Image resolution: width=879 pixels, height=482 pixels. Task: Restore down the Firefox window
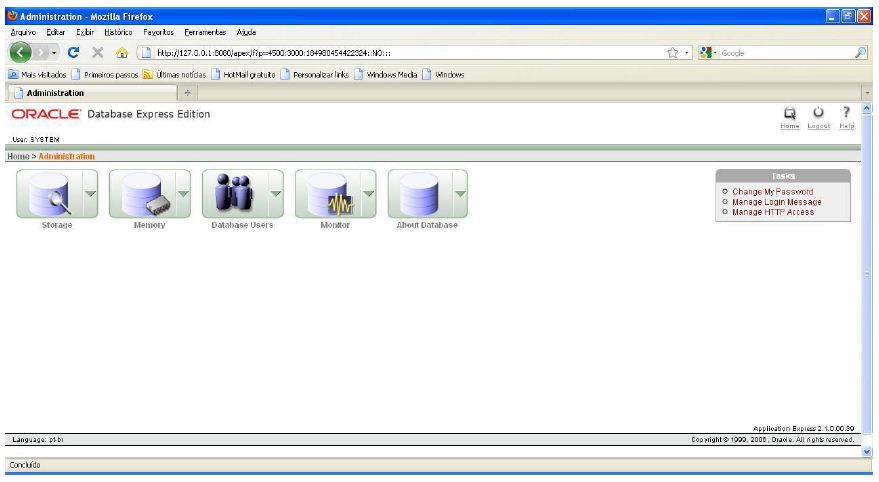[848, 16]
